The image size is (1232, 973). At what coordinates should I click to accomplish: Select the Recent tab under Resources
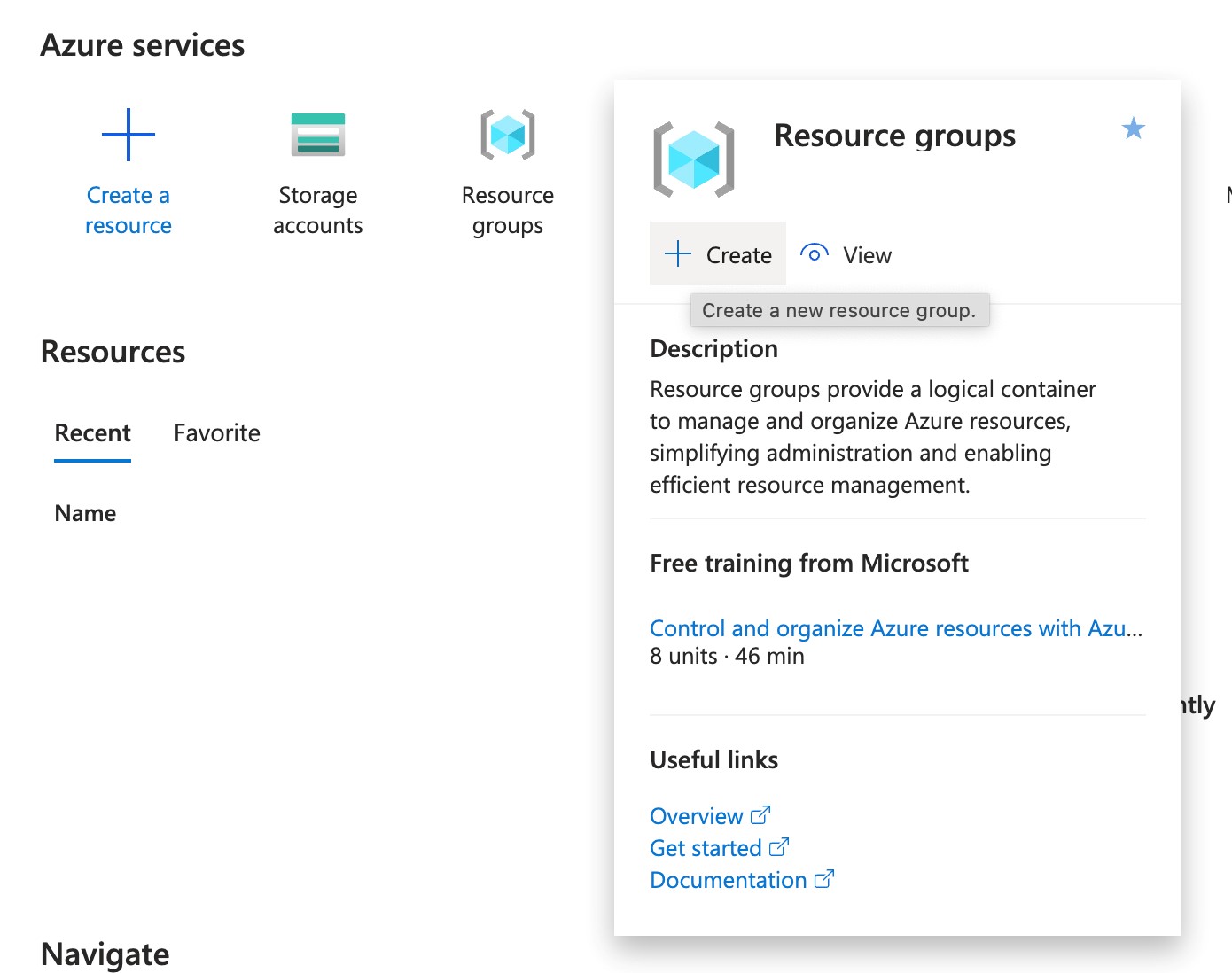92,433
